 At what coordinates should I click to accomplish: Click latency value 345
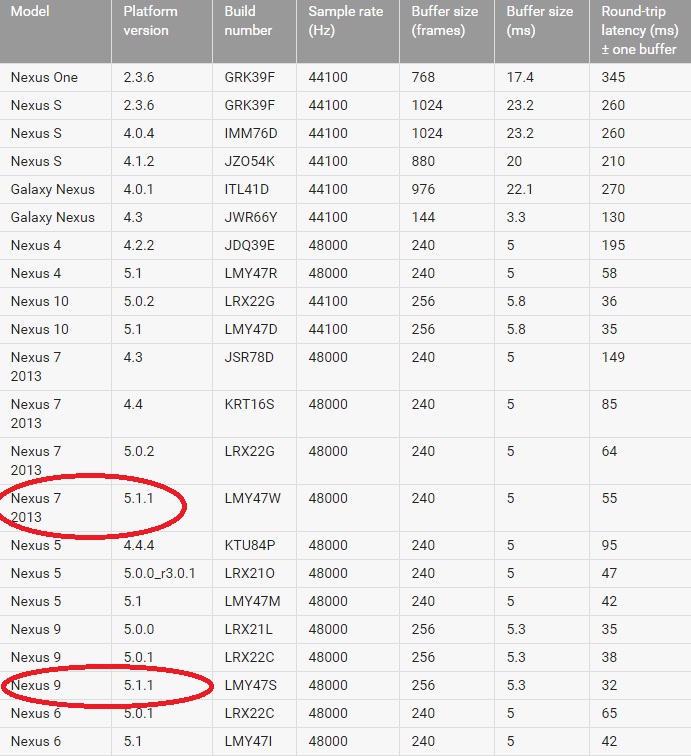click(613, 77)
